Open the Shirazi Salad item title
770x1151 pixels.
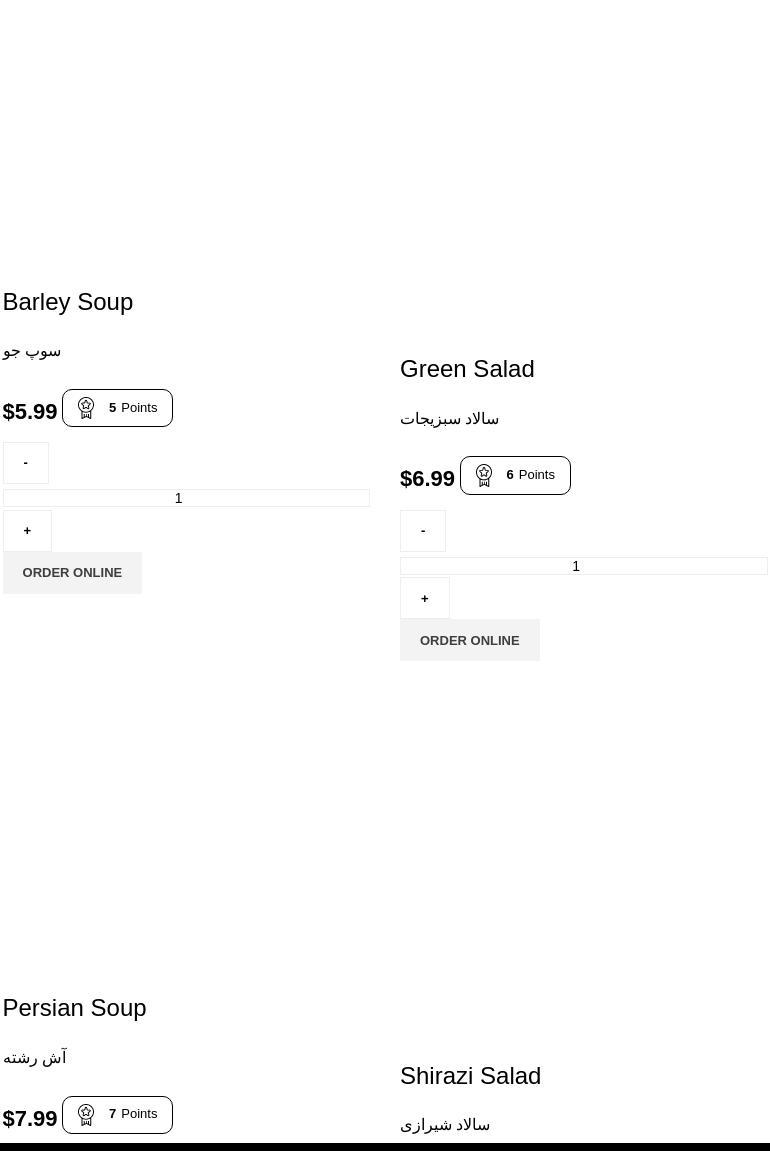470,1076
